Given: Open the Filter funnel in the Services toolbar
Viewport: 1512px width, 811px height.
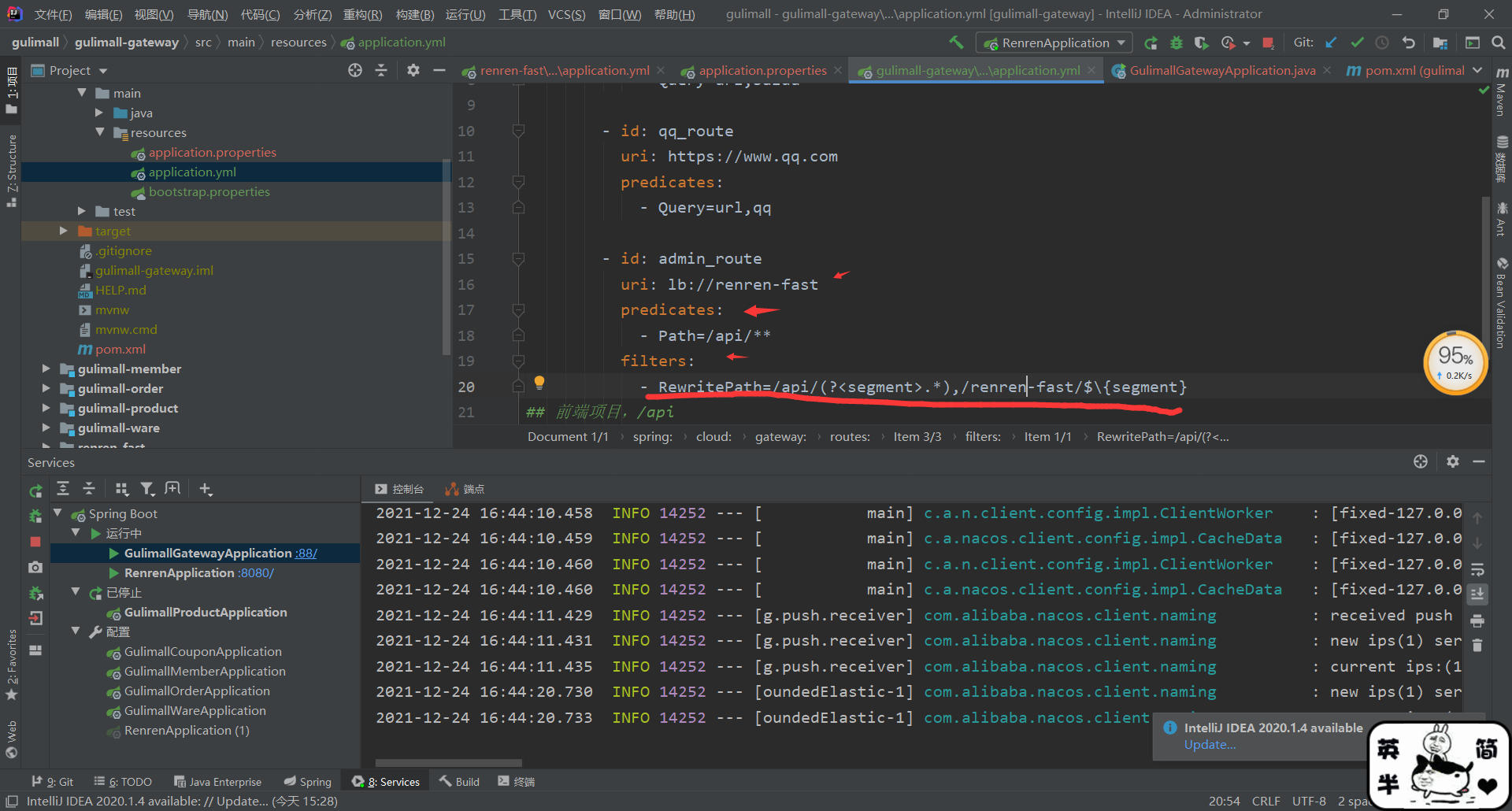Looking at the screenshot, I should coord(147,489).
